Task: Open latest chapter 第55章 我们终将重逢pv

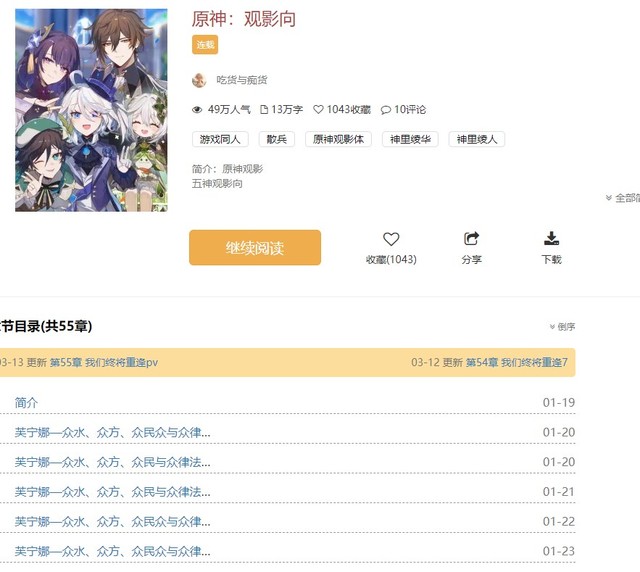Action: tap(104, 362)
